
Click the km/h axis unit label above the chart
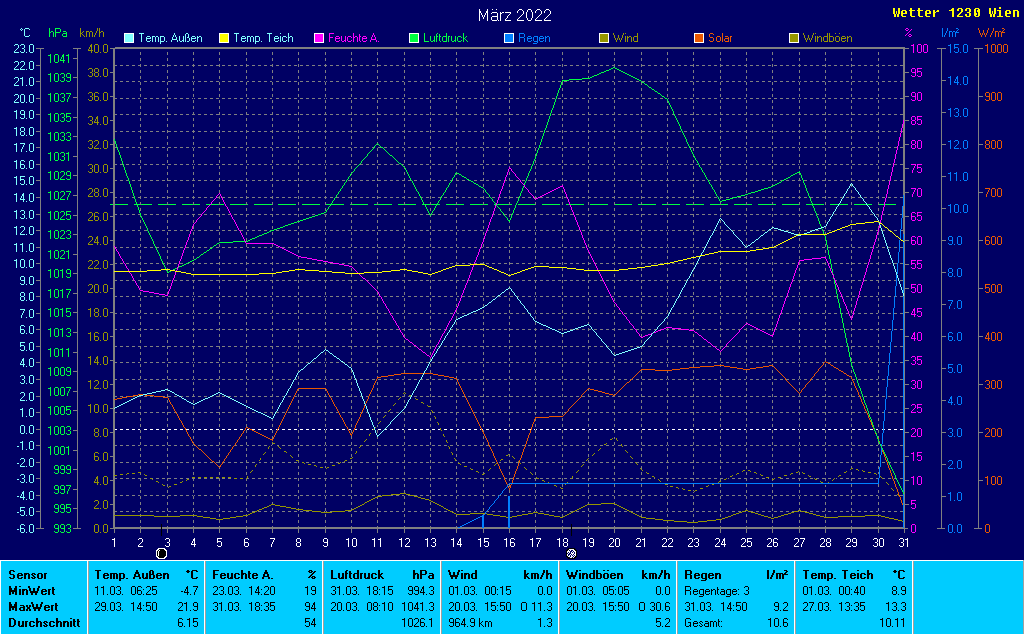[91, 33]
